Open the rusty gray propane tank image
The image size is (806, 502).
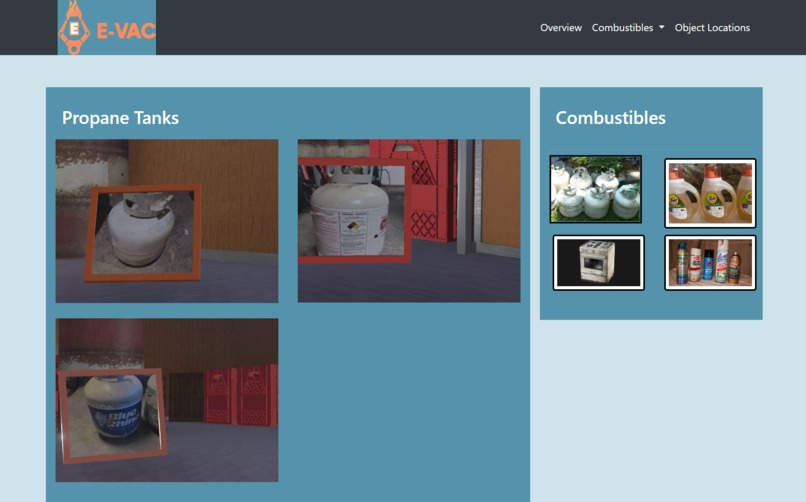(x=167, y=221)
